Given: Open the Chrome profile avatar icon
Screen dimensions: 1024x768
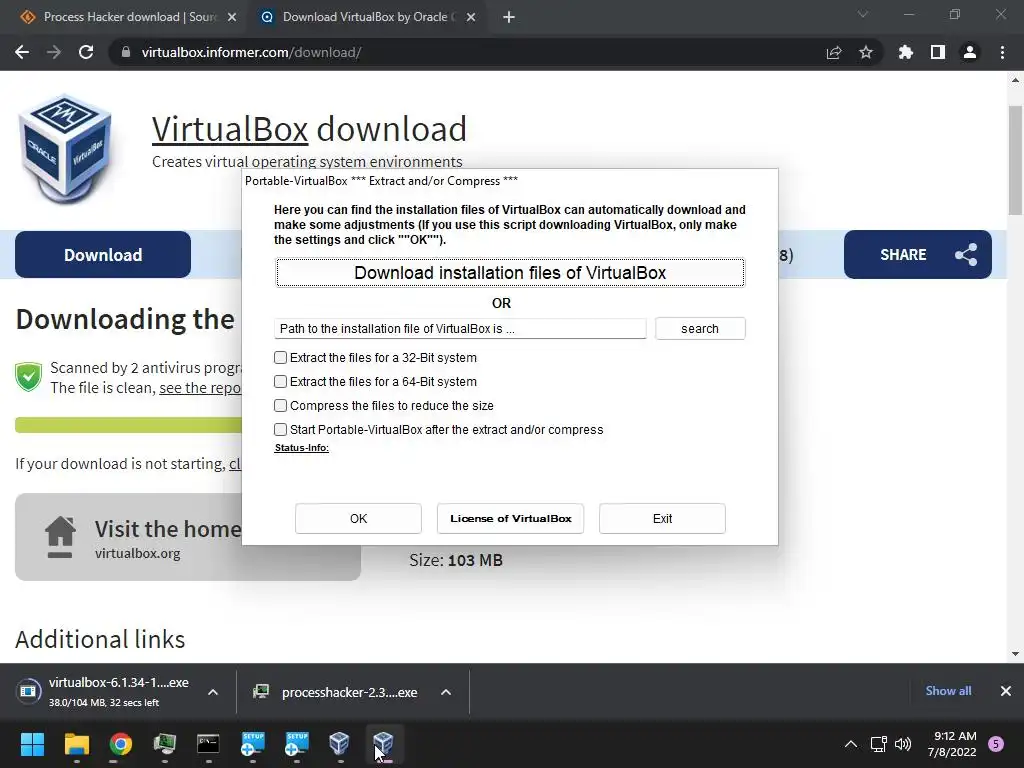Looking at the screenshot, I should point(970,52).
